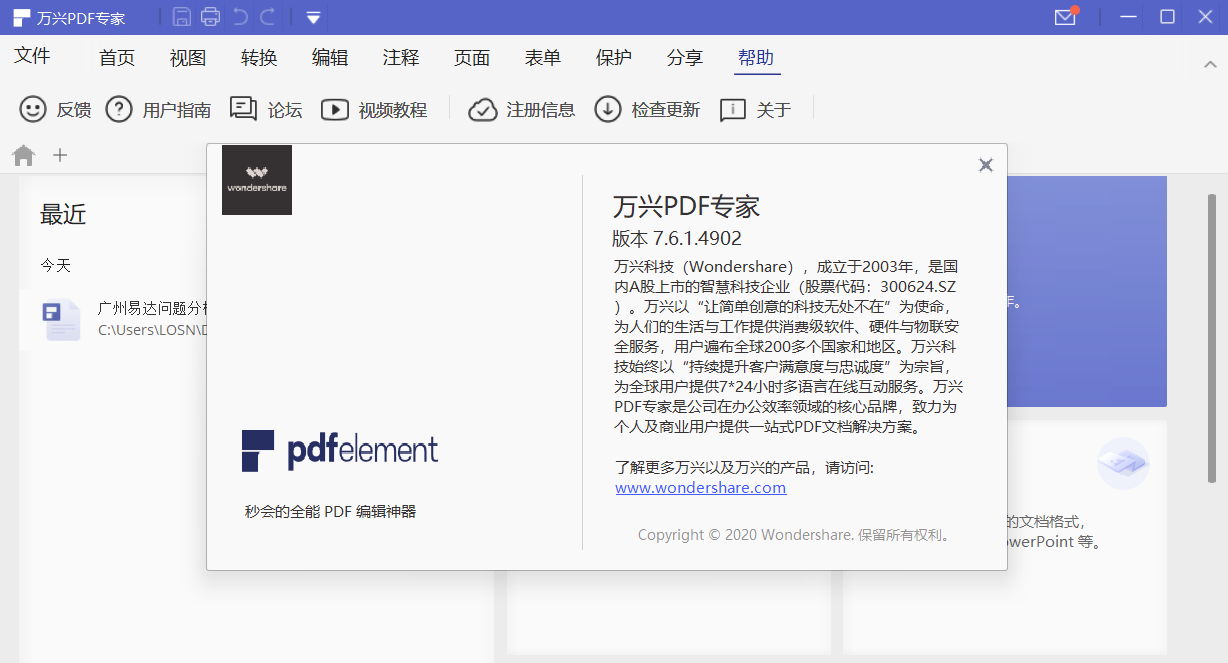The height and width of the screenshot is (663, 1228).
Task: Click the version text 7.6.1.4902
Action: (697, 239)
